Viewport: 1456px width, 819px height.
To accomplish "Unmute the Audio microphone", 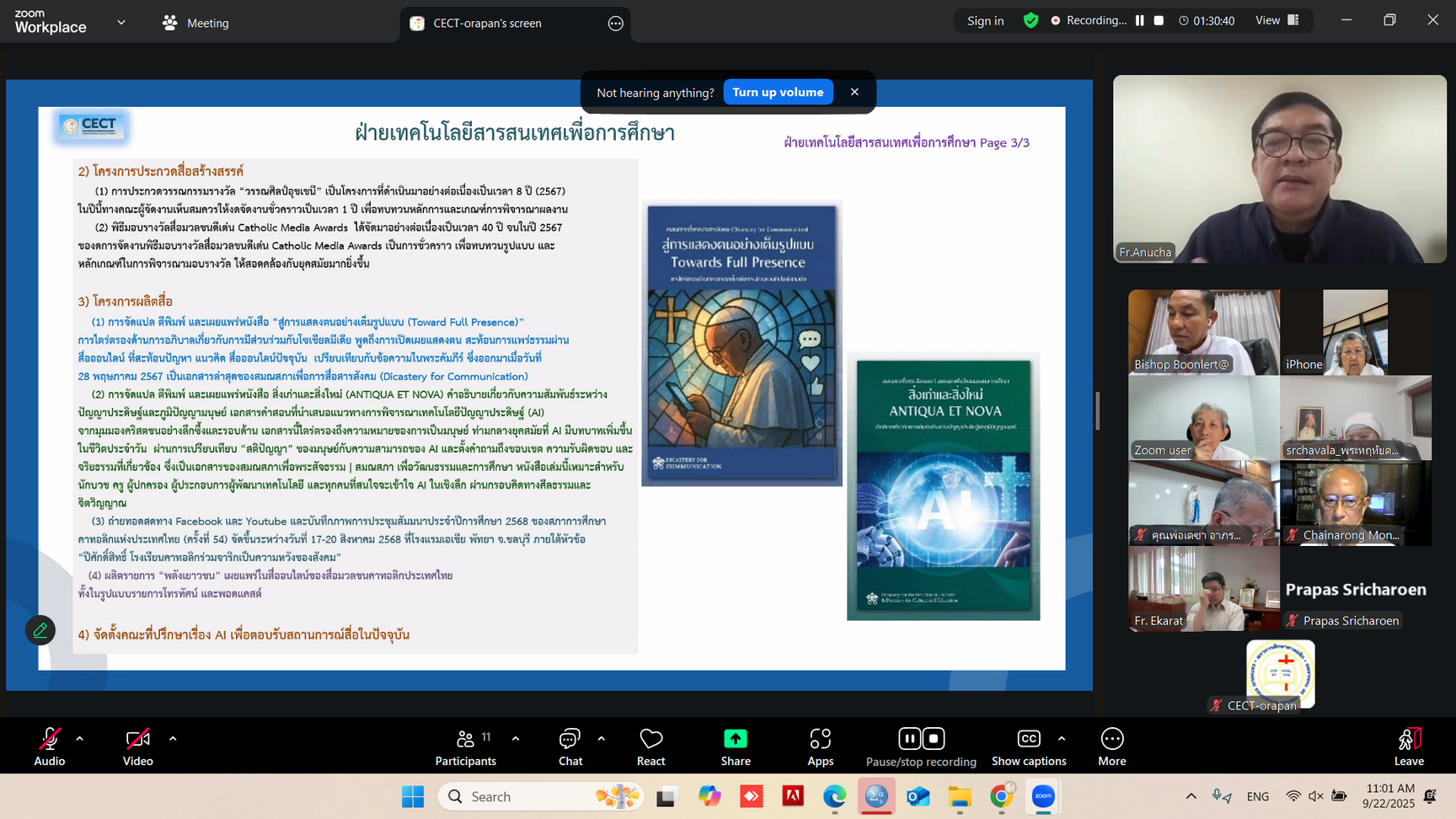I will pyautogui.click(x=50, y=747).
